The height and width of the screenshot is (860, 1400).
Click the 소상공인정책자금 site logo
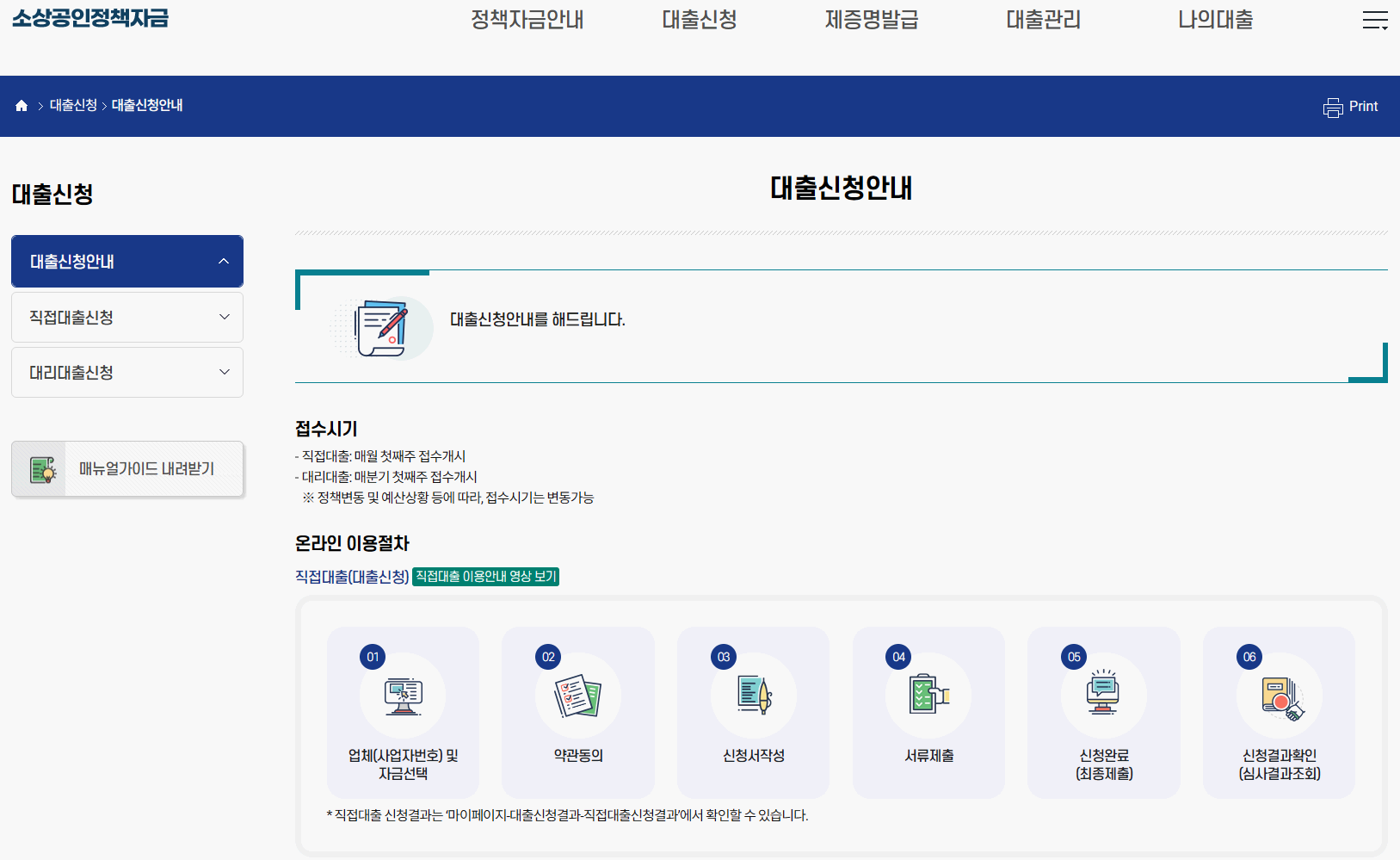[90, 18]
